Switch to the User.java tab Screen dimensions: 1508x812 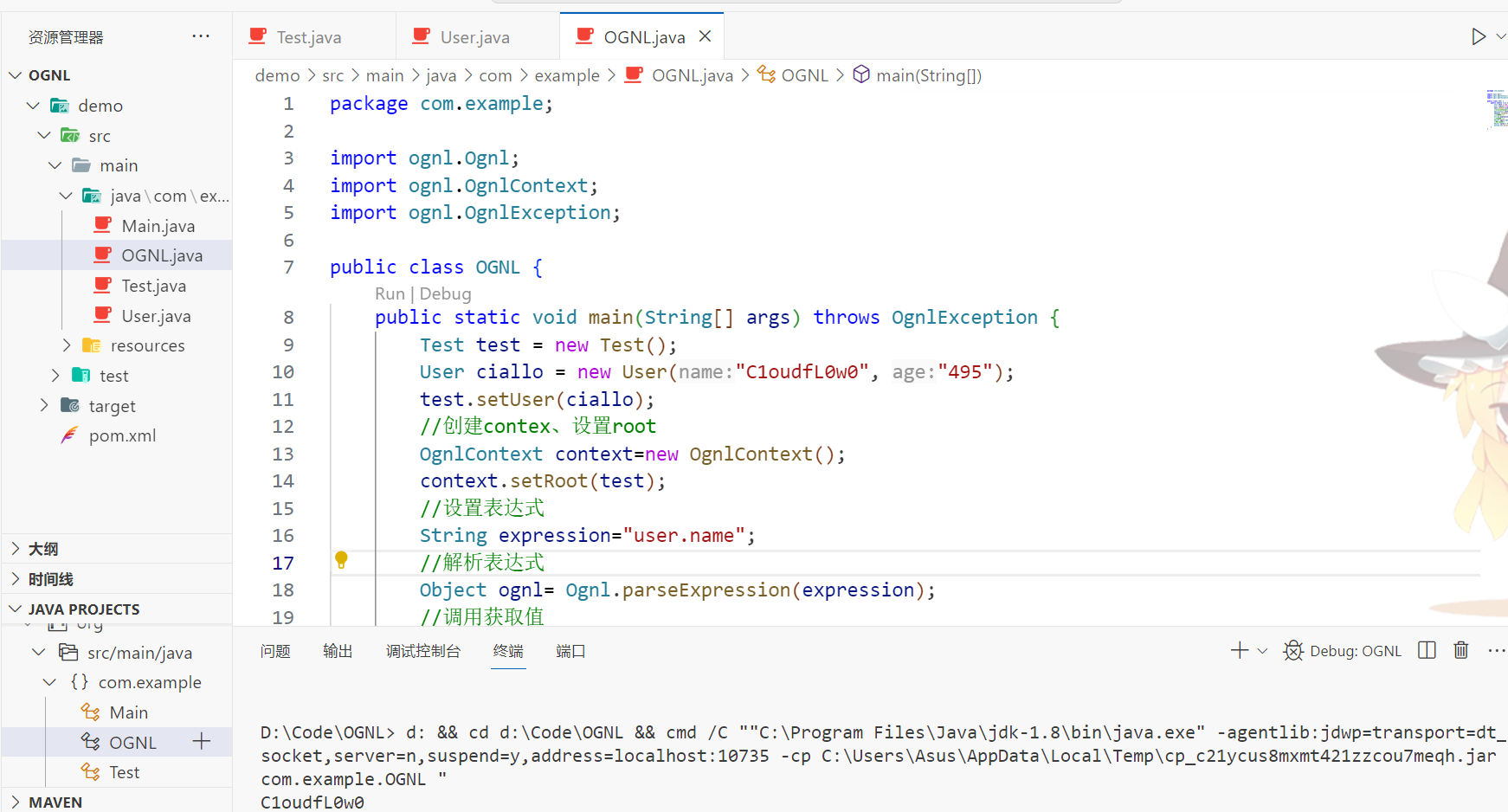(x=474, y=37)
